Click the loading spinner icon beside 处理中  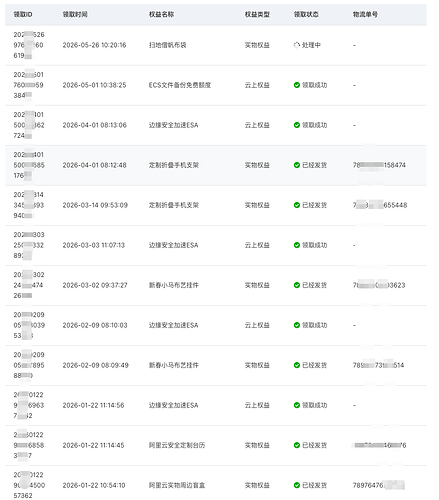click(x=297, y=45)
